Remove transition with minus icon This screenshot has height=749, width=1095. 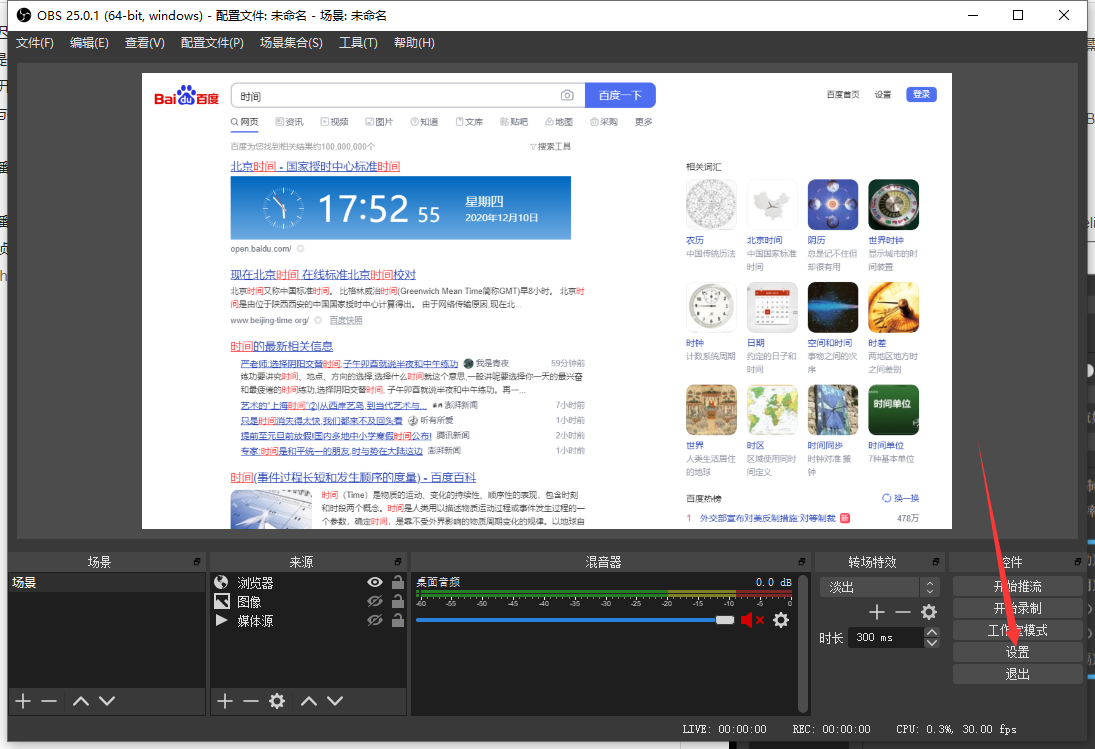click(903, 612)
